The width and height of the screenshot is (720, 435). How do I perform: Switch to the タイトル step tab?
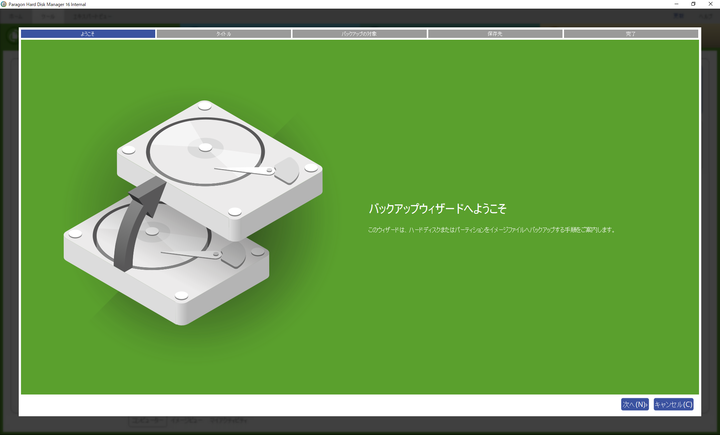click(x=224, y=33)
